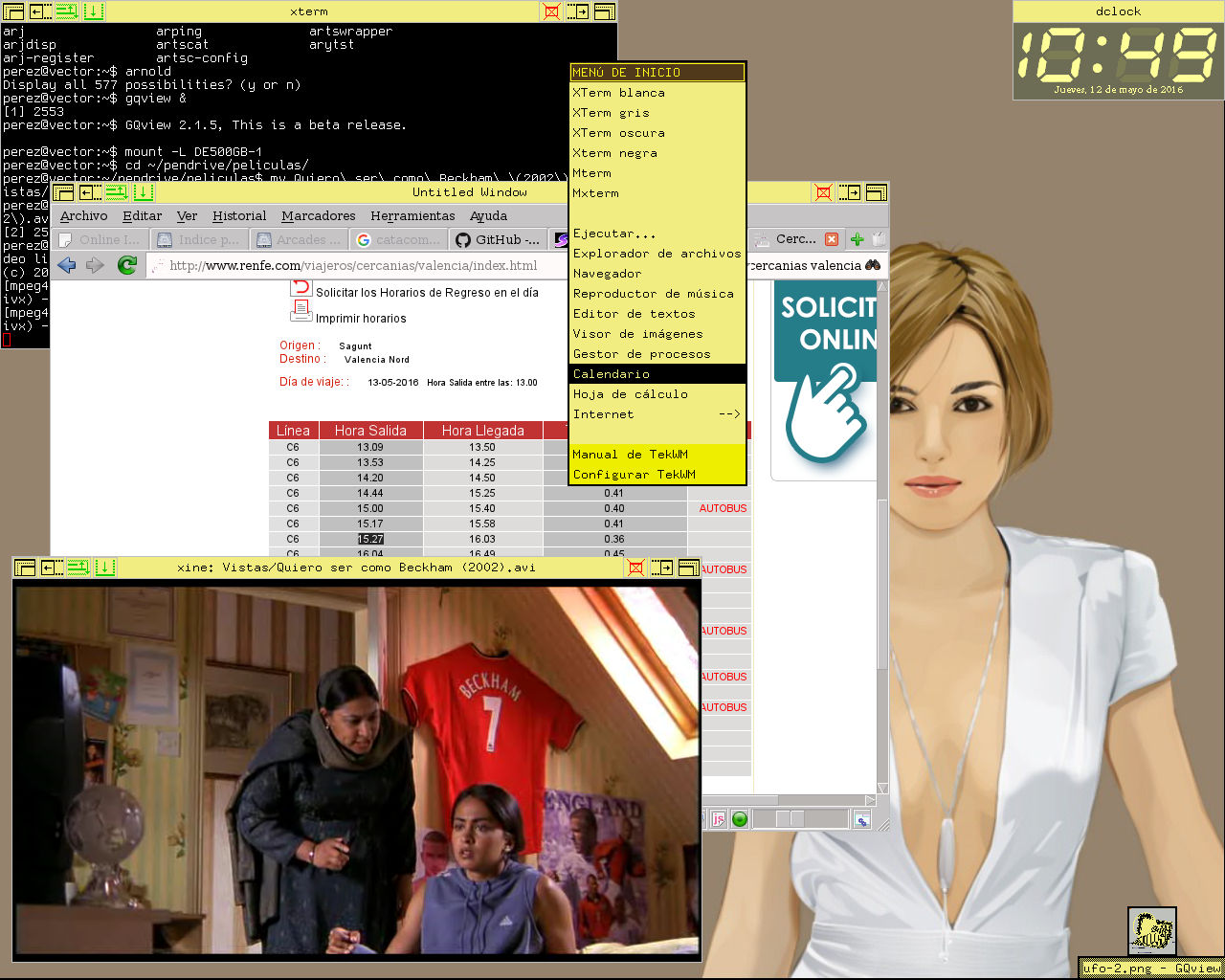Viewport: 1225px width, 980px height.
Task: Open the Marcadores browser menu
Action: tap(319, 216)
